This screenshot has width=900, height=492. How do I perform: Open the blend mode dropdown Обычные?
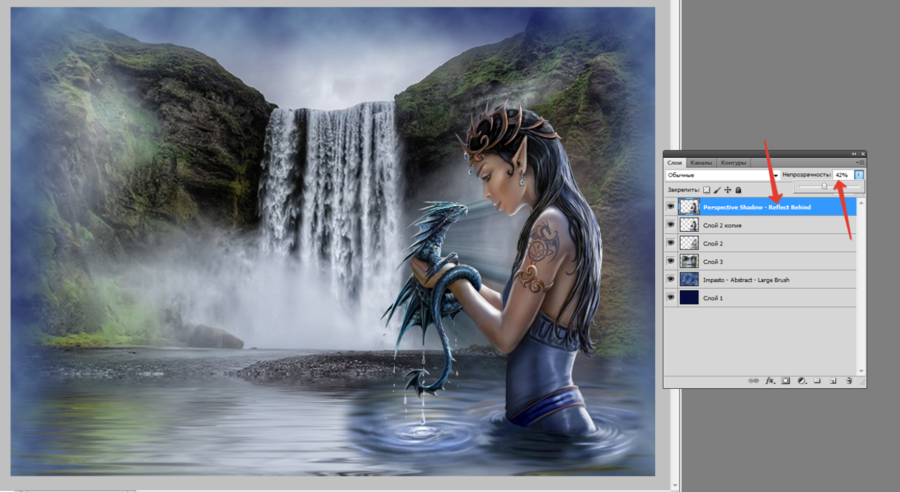click(722, 175)
